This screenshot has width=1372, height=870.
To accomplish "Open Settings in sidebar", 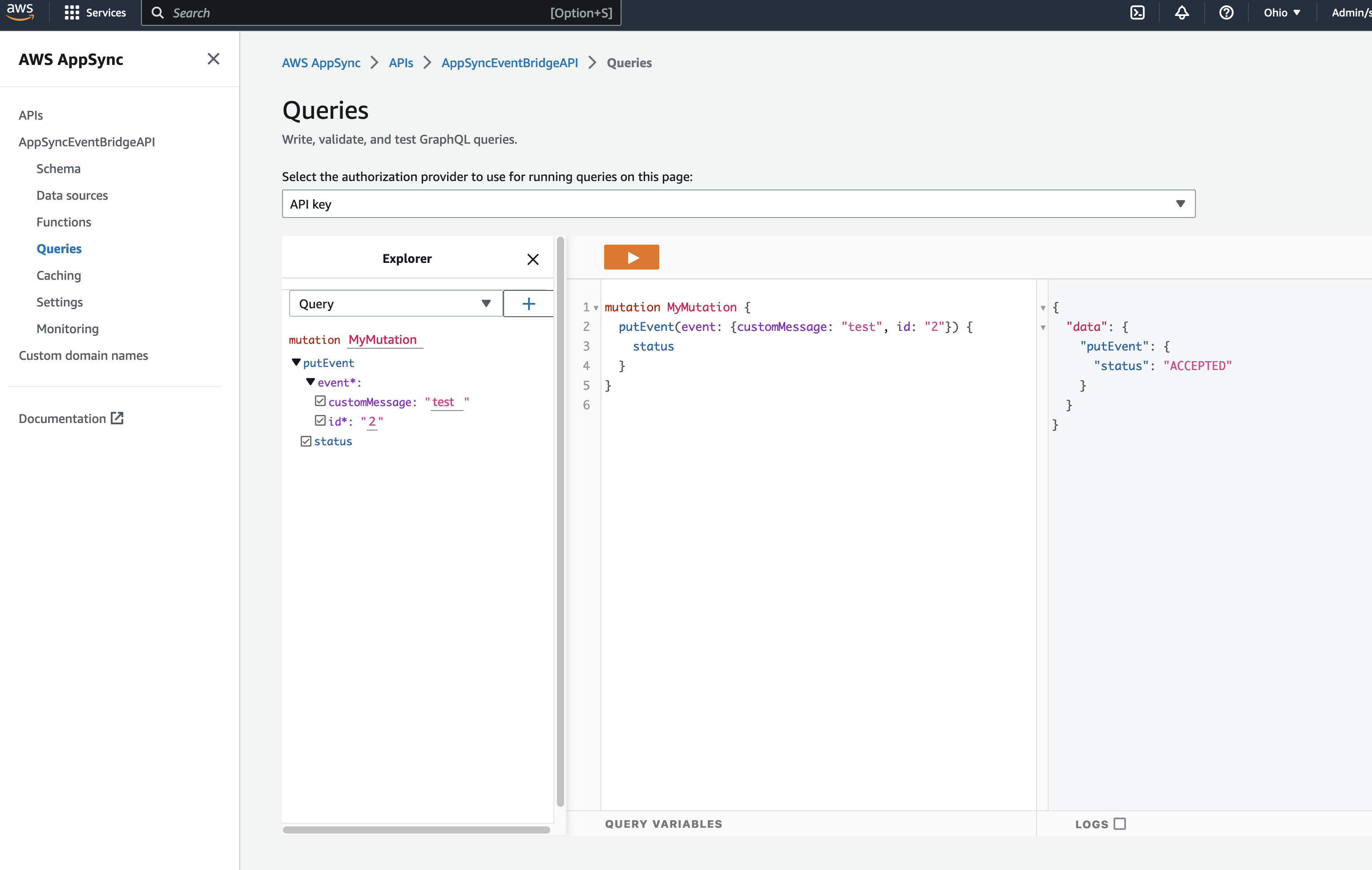I will point(60,302).
